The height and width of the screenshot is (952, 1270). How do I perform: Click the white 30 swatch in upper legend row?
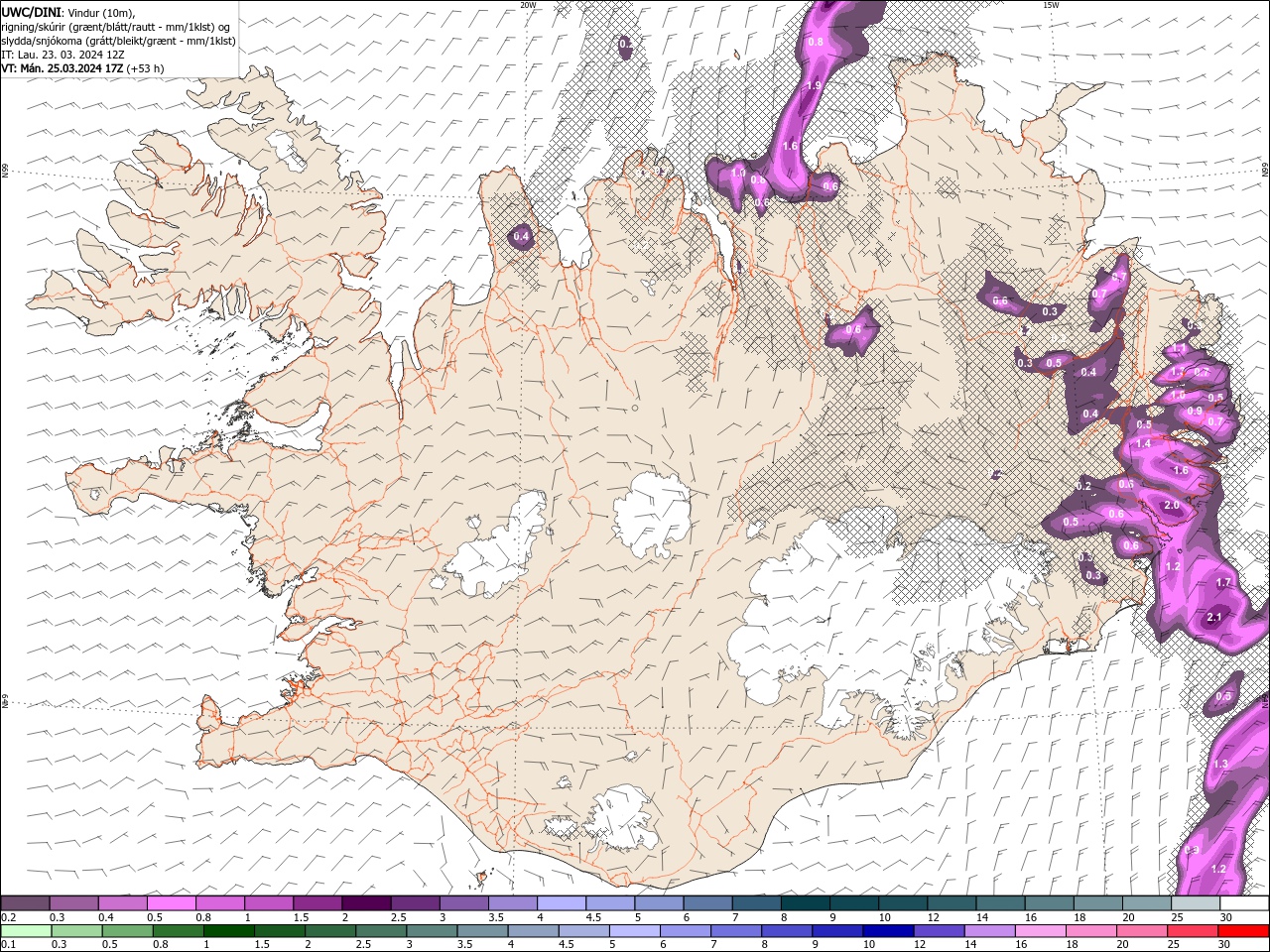coord(1244,903)
